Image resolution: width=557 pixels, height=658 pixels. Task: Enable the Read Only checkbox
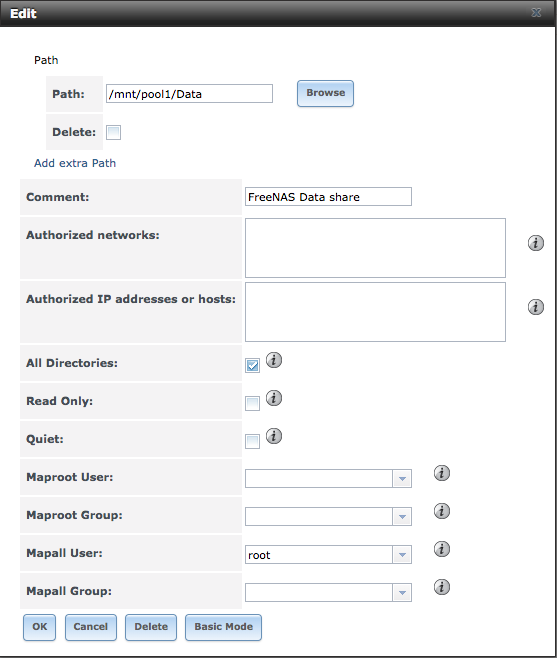[x=252, y=404]
